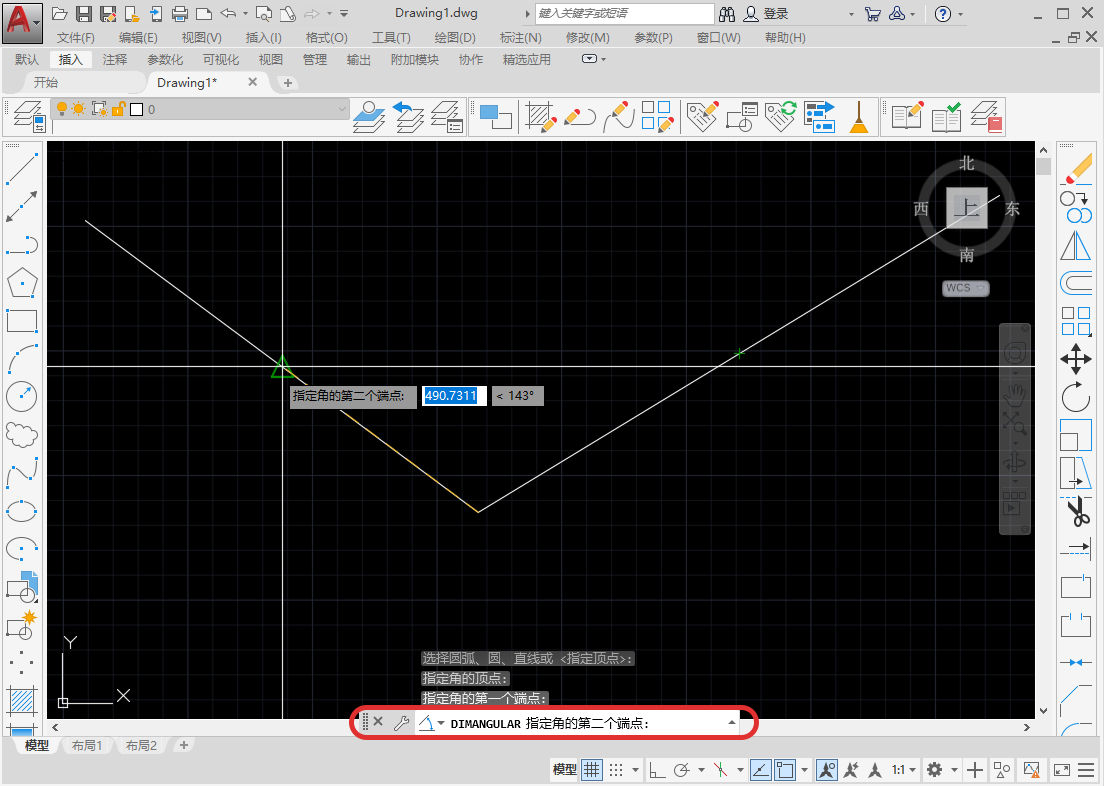Switch to the 布局1 layout tab
The image size is (1104, 786).
pos(87,745)
